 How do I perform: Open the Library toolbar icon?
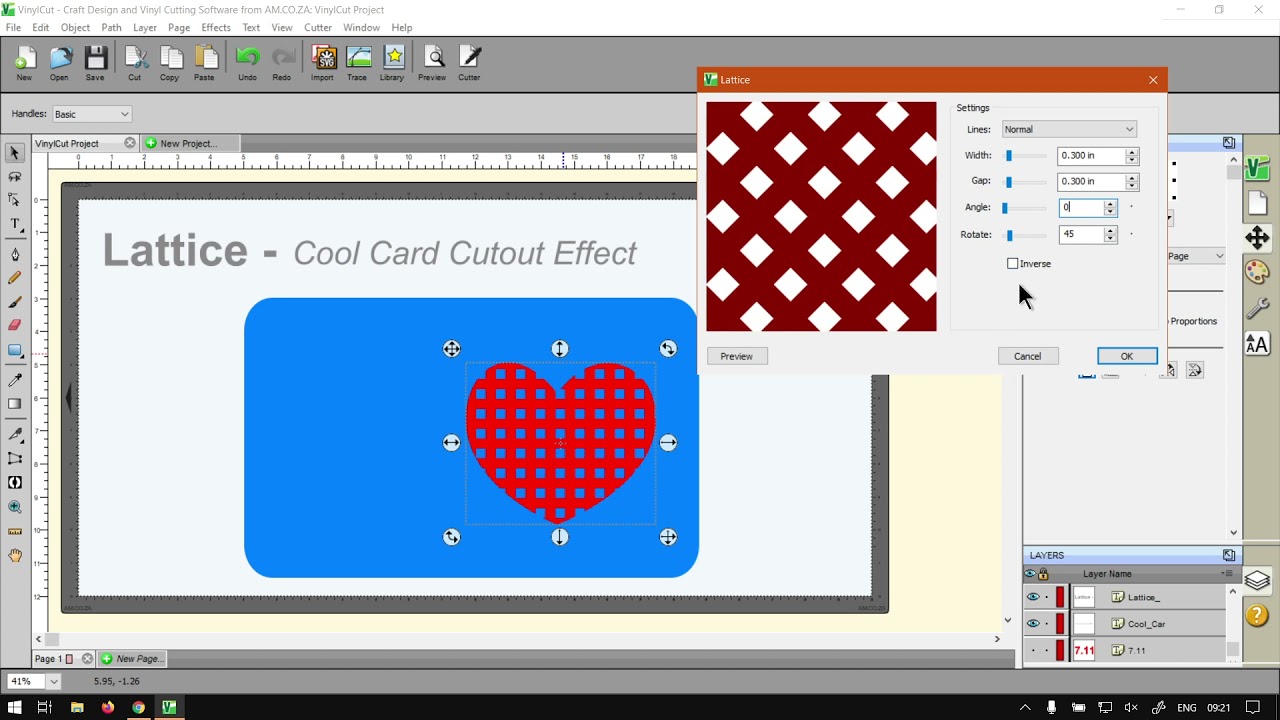click(392, 64)
